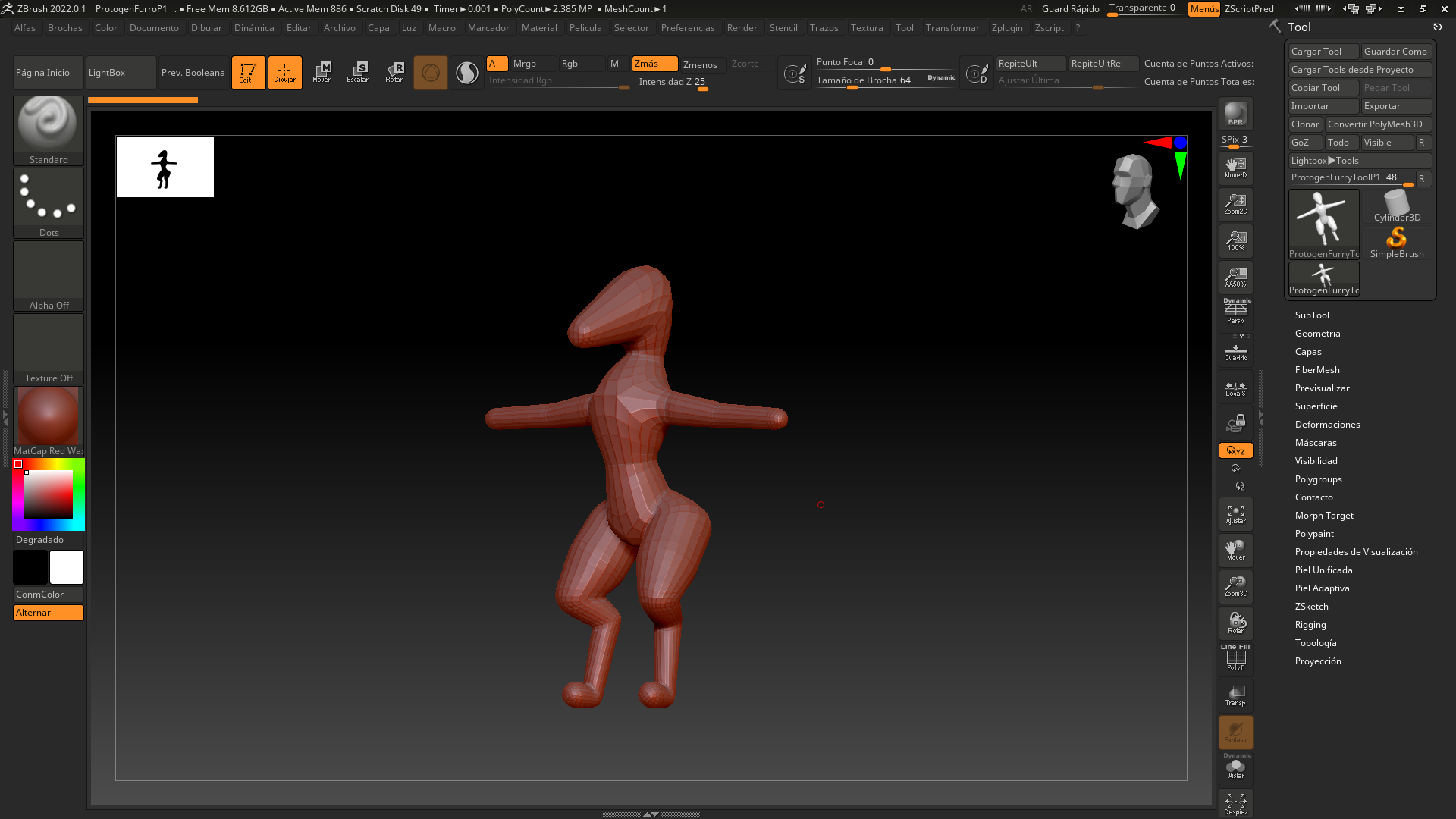The height and width of the screenshot is (819, 1456).
Task: Click the Mover gizmo tool icon
Action: click(x=322, y=72)
